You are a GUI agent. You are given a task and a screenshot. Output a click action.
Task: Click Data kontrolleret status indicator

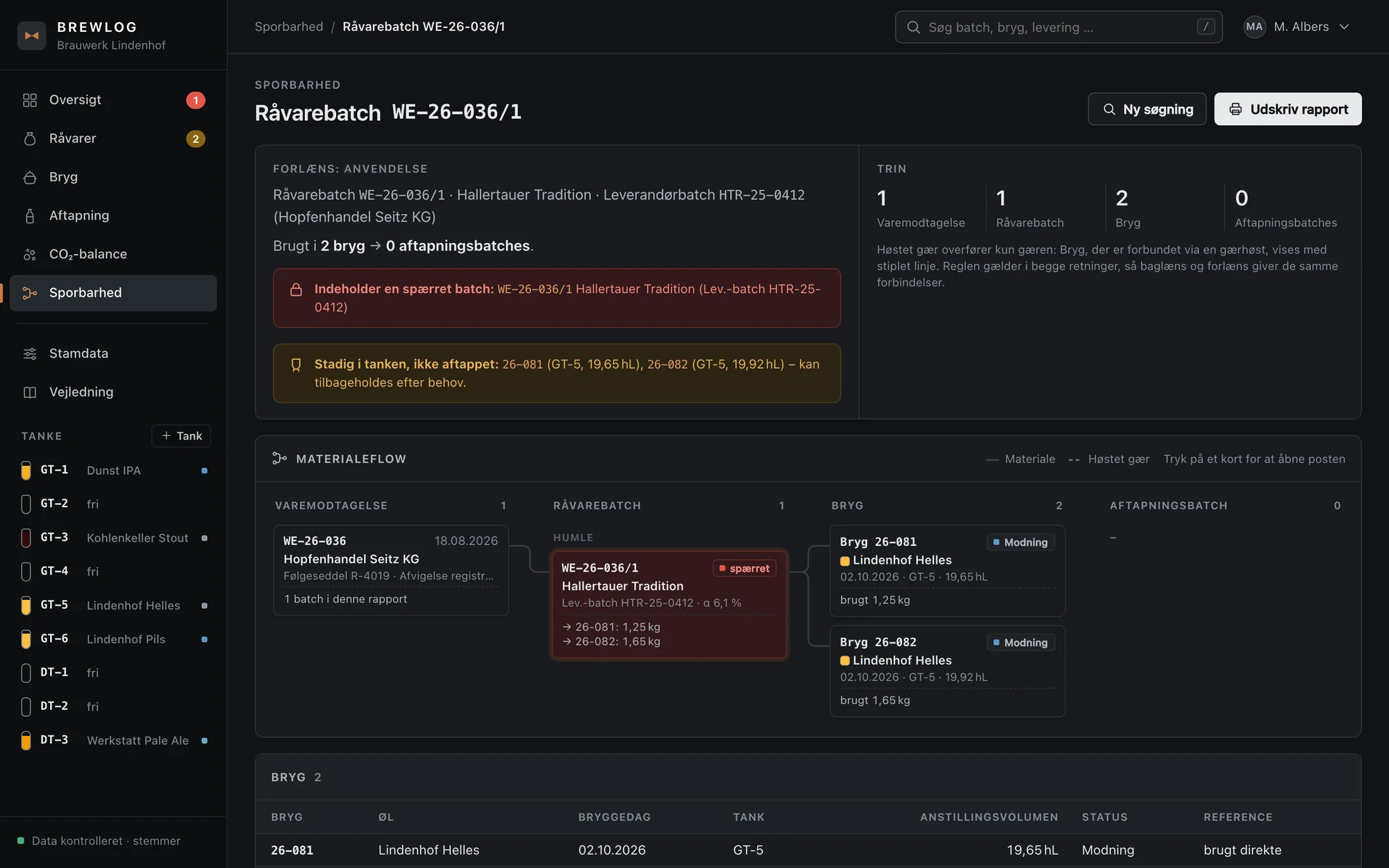99,841
